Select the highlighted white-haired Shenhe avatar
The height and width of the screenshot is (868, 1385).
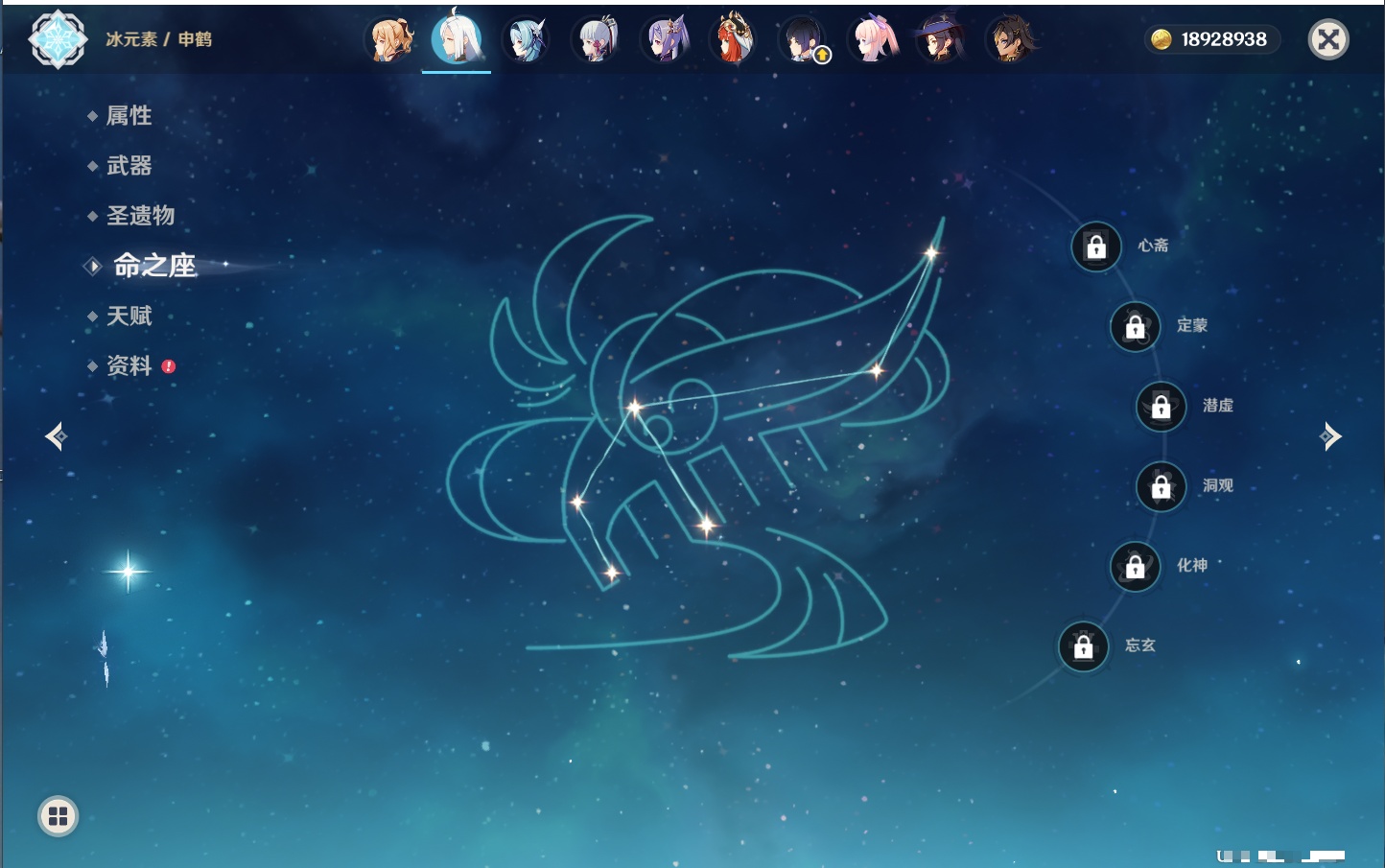point(457,38)
